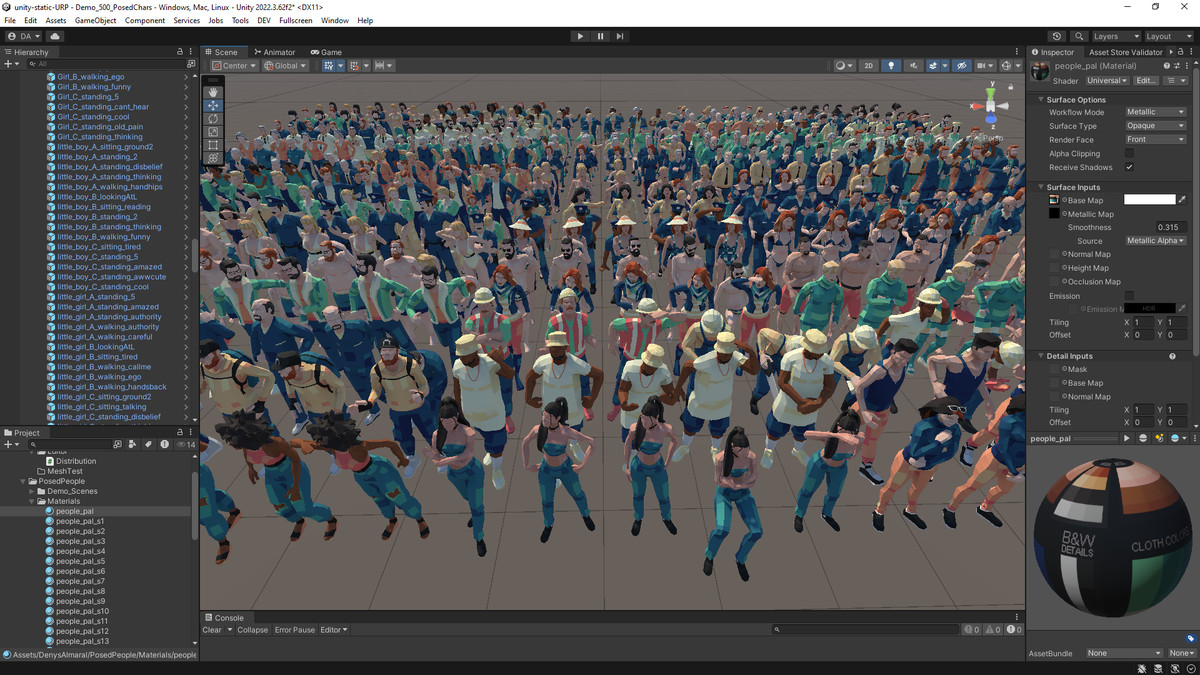Image resolution: width=1200 pixels, height=675 pixels.
Task: Search by label in Project panel
Action: coord(149,444)
